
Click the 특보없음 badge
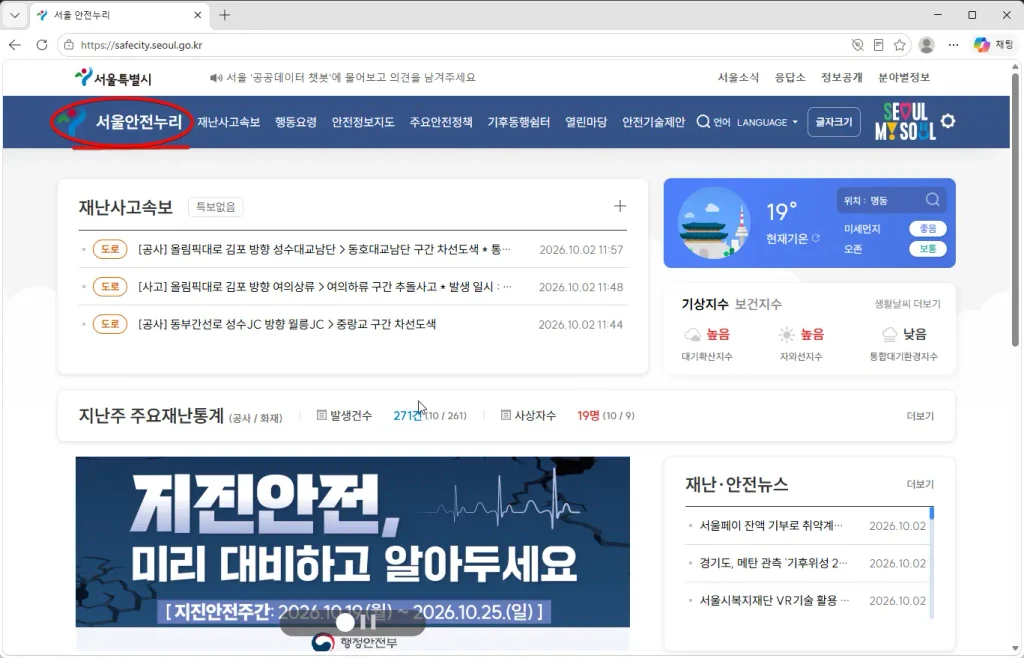[x=216, y=207]
